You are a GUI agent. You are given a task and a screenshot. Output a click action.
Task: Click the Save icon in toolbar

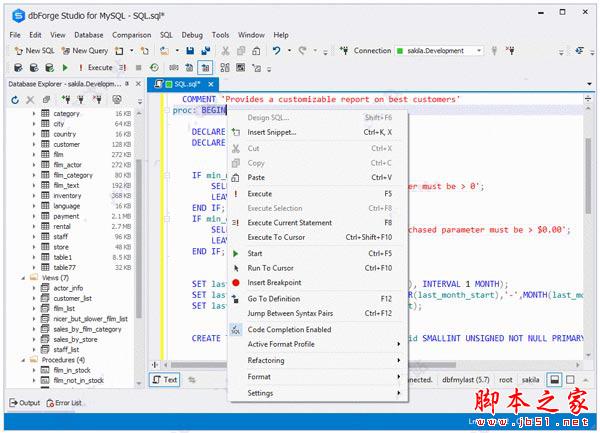point(190,50)
